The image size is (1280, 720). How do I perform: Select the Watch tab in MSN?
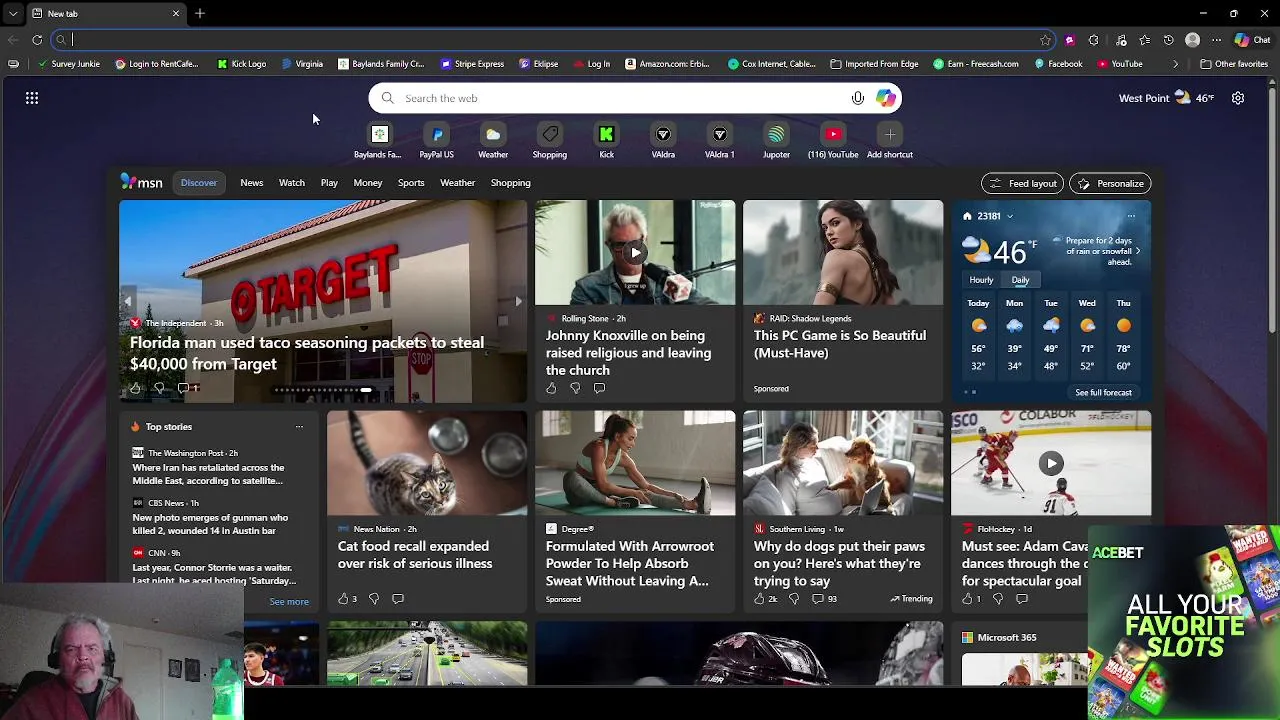pyautogui.click(x=291, y=183)
